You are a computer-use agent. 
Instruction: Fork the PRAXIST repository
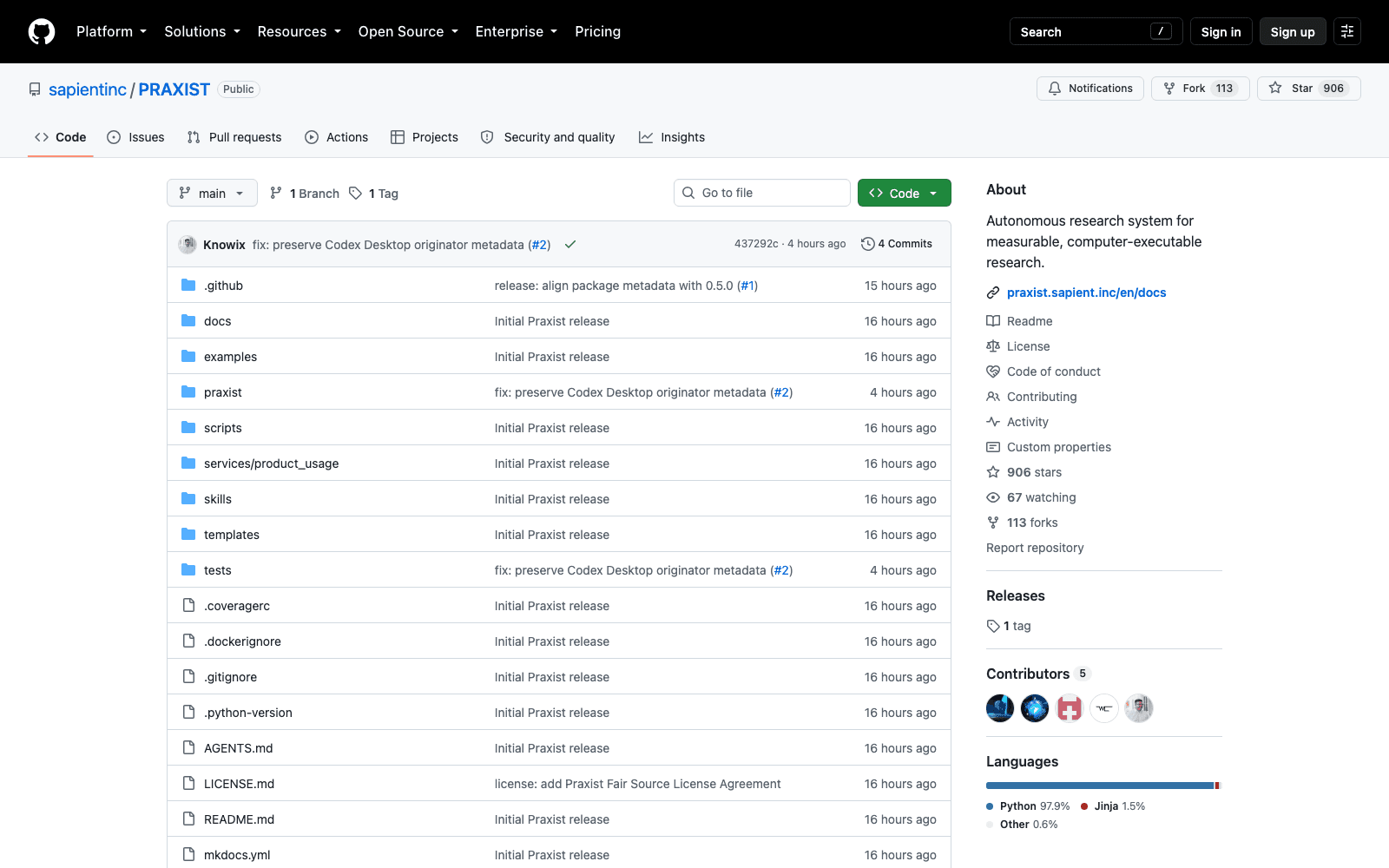click(x=1201, y=89)
